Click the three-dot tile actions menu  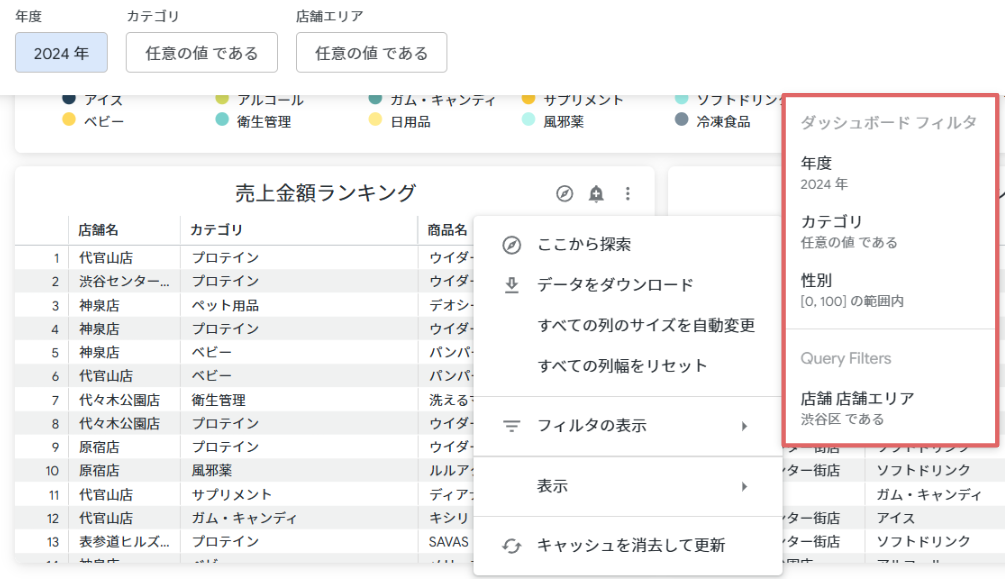click(x=627, y=193)
